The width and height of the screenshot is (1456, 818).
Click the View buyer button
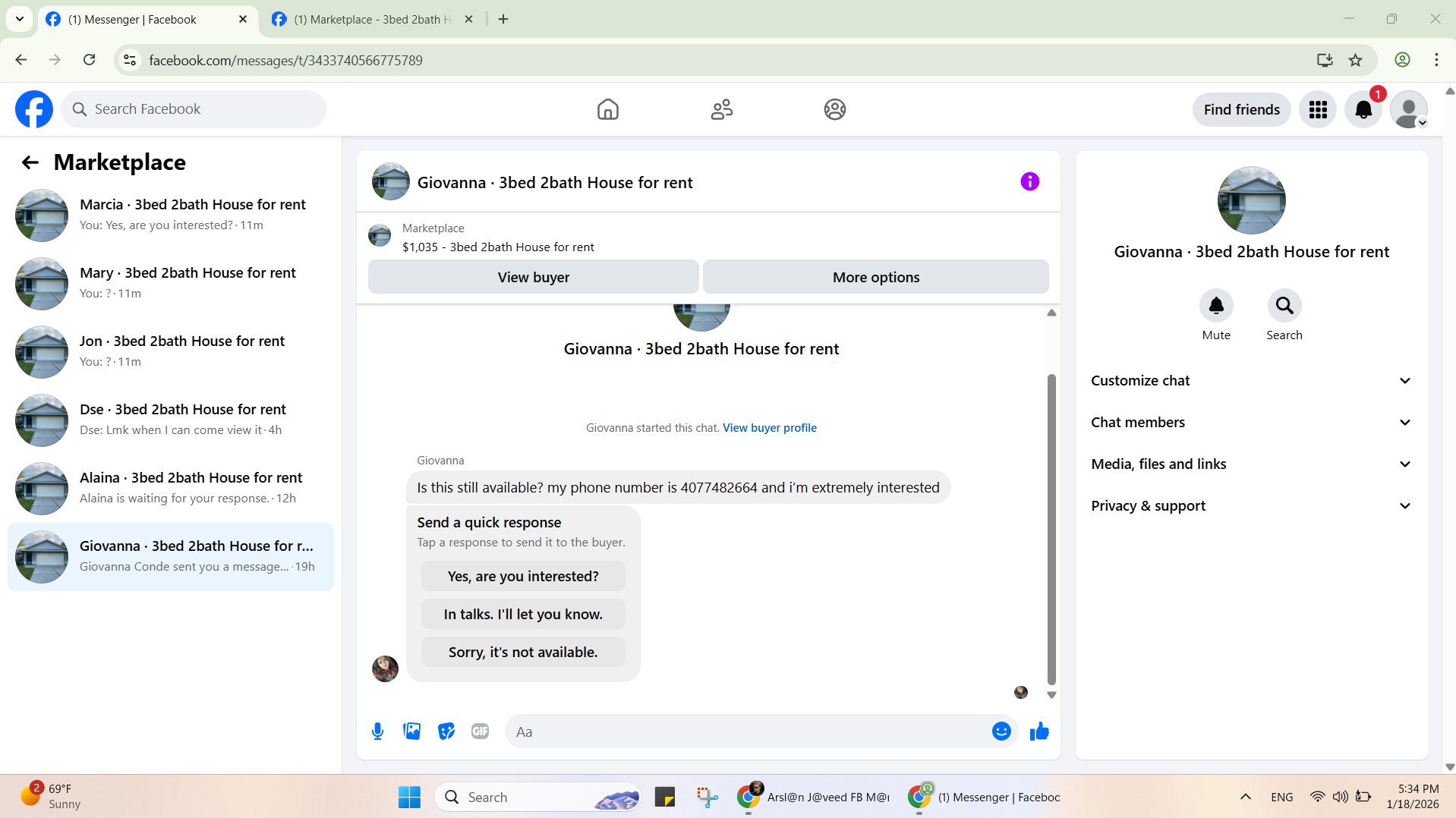[533, 277]
